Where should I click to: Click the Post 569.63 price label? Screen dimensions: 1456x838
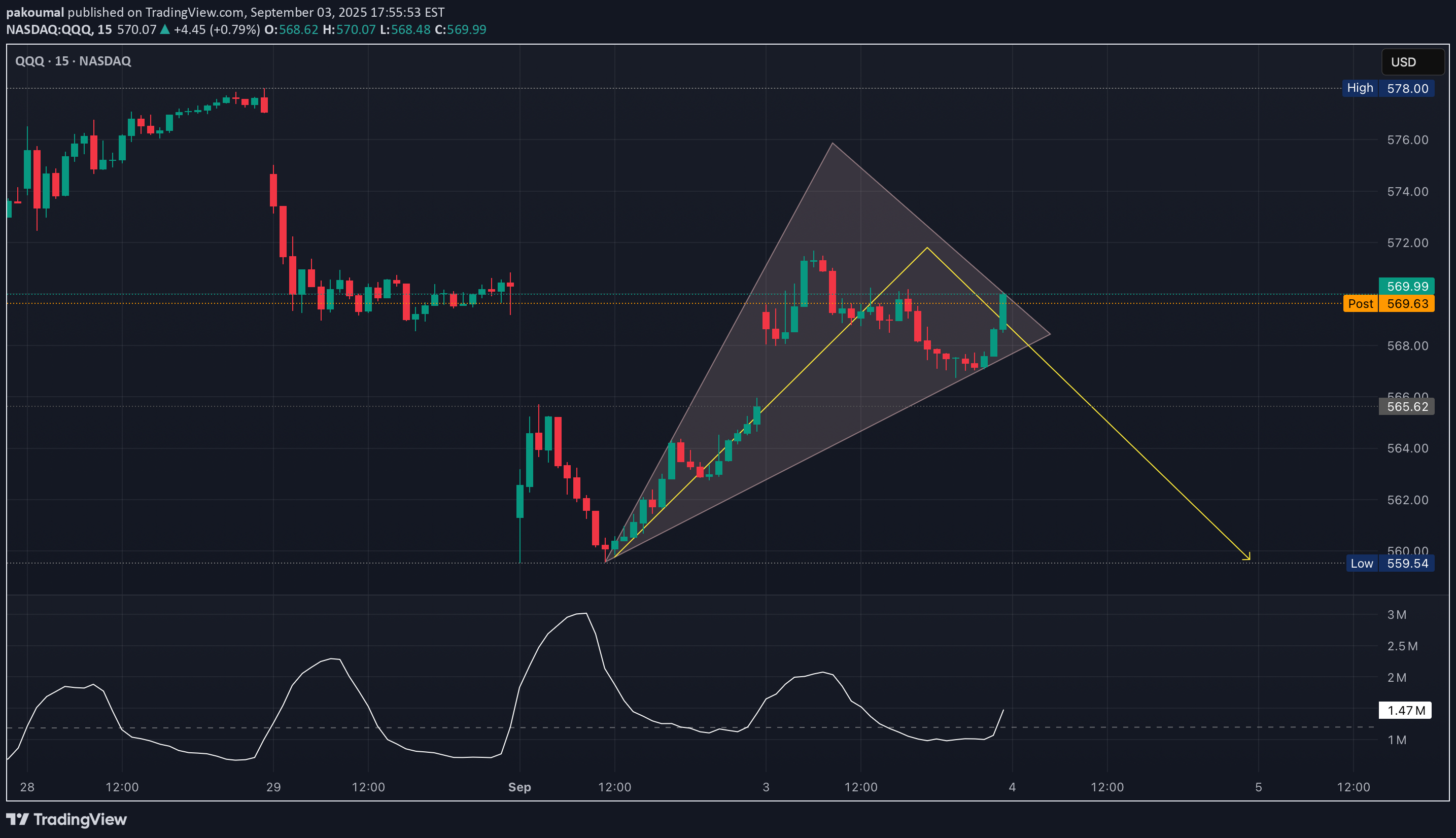click(x=1388, y=303)
